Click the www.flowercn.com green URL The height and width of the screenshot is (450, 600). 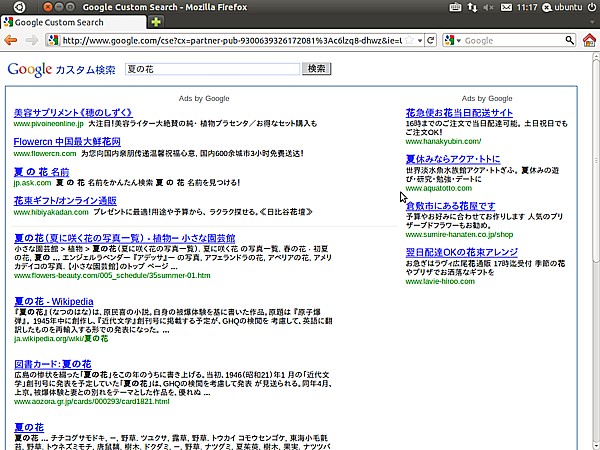tap(45, 153)
